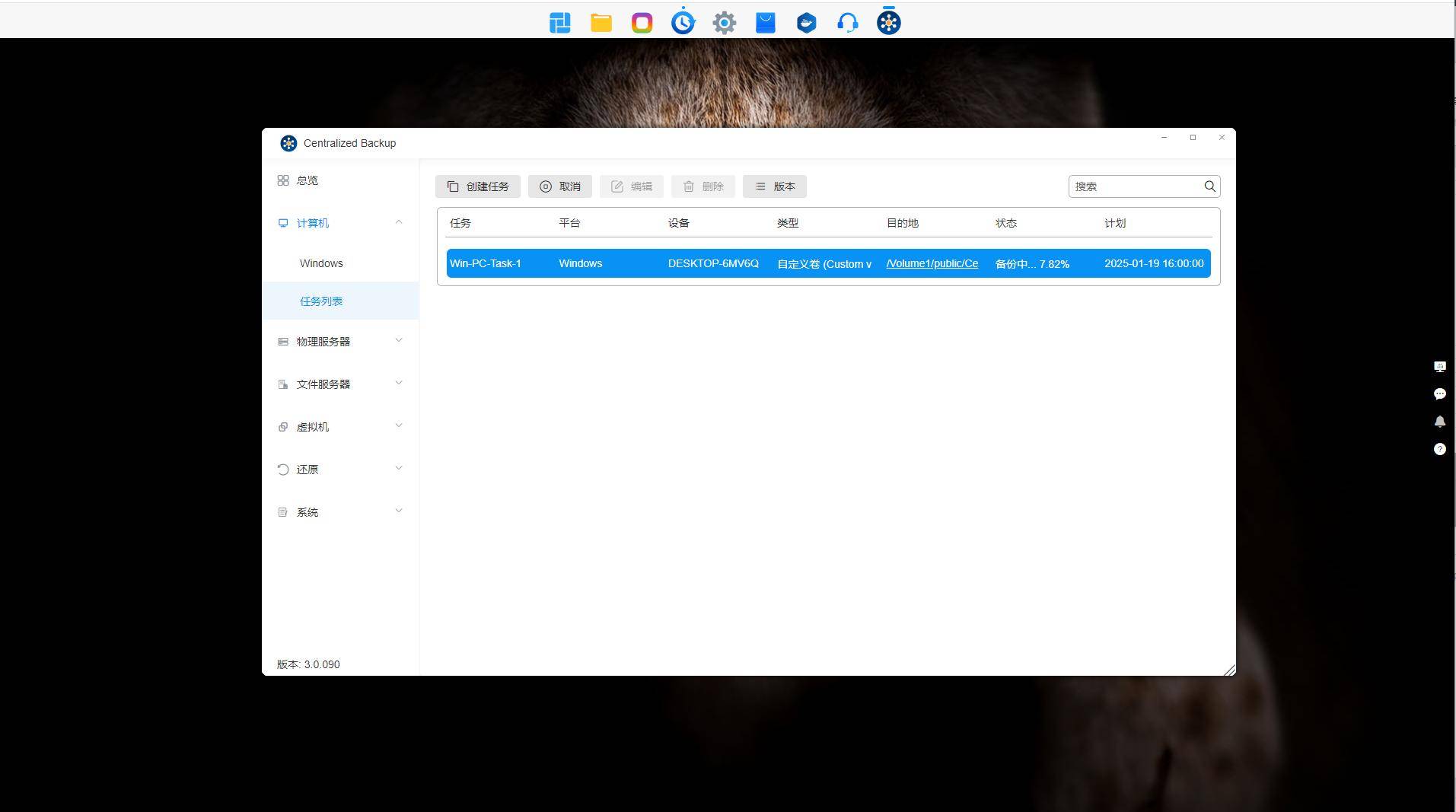Click the chat bubble message icon

pyautogui.click(x=1439, y=394)
